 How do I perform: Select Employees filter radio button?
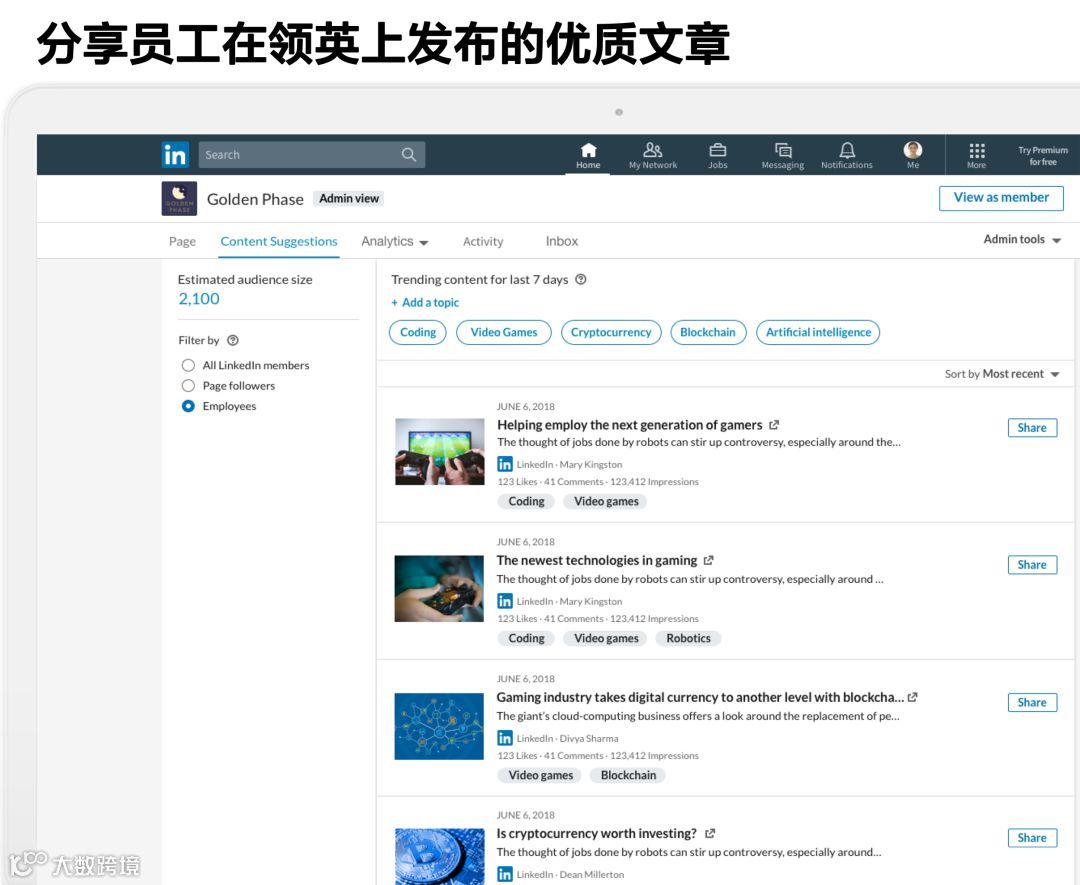coord(188,406)
